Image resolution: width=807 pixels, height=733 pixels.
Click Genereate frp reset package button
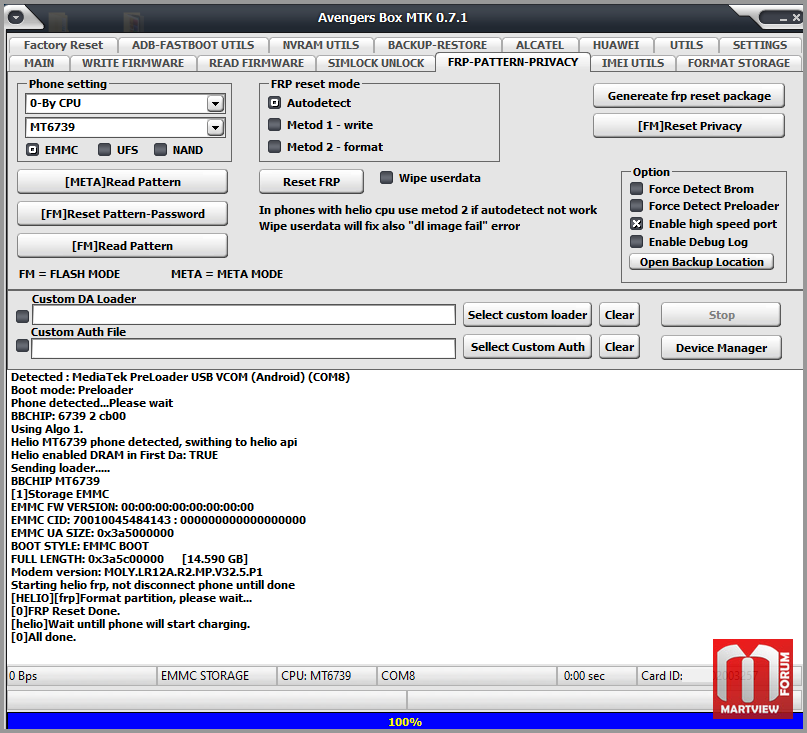(689, 96)
